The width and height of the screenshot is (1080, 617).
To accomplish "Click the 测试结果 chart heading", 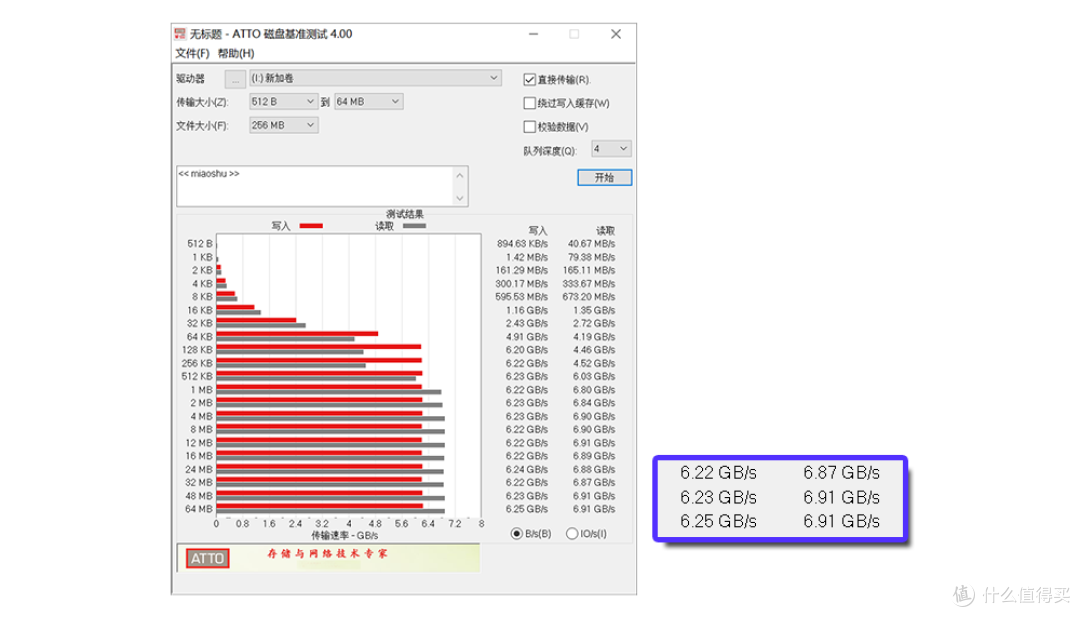I will (x=405, y=214).
